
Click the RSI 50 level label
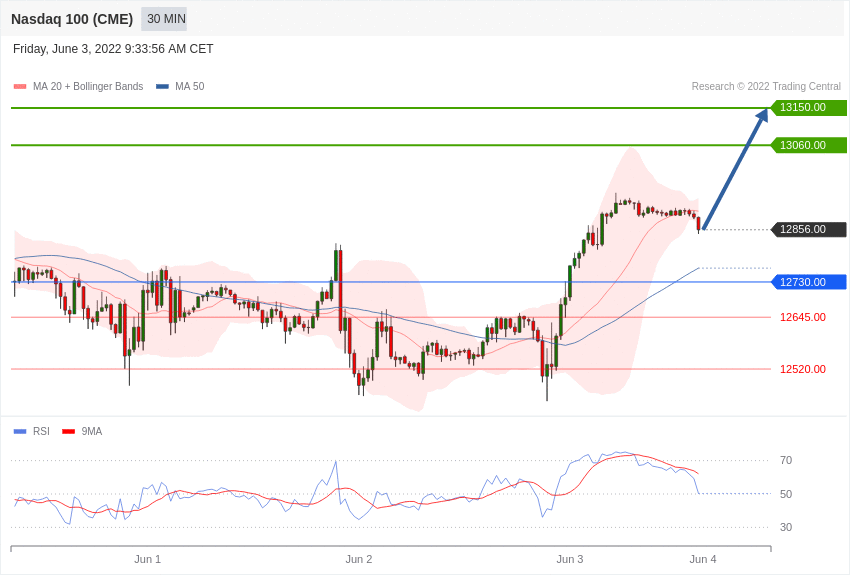click(x=786, y=494)
